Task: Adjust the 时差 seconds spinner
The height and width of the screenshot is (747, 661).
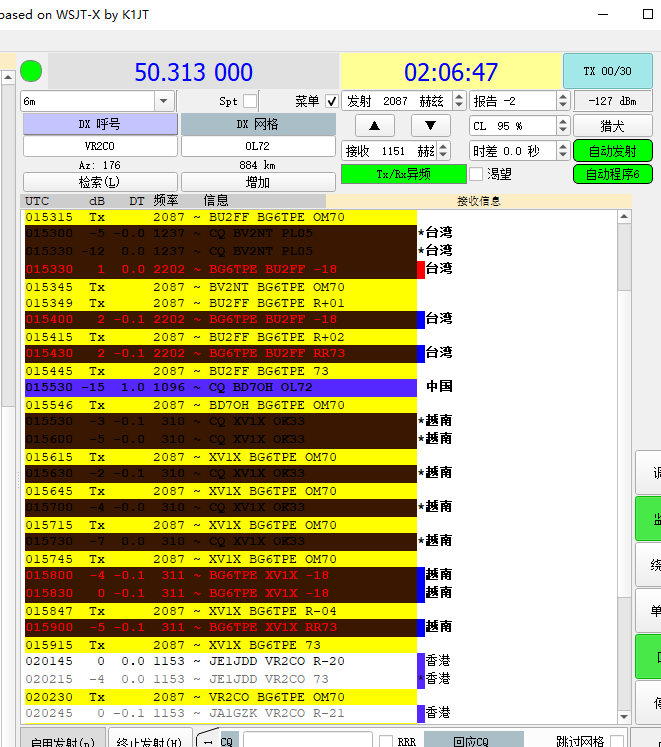Action: [x=563, y=151]
